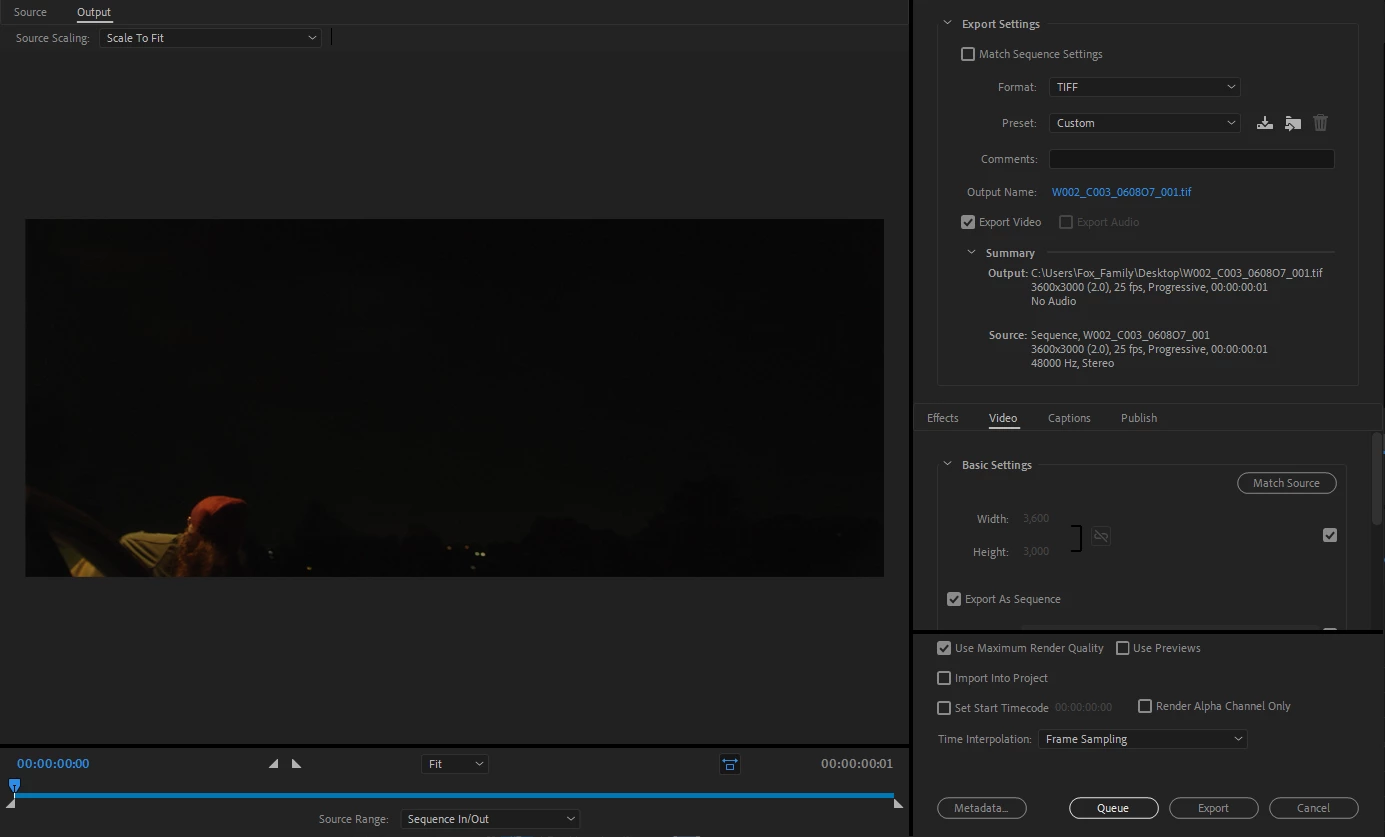Screen dimensions: 1385x837
Task: Click the Queue button
Action: [1114, 808]
